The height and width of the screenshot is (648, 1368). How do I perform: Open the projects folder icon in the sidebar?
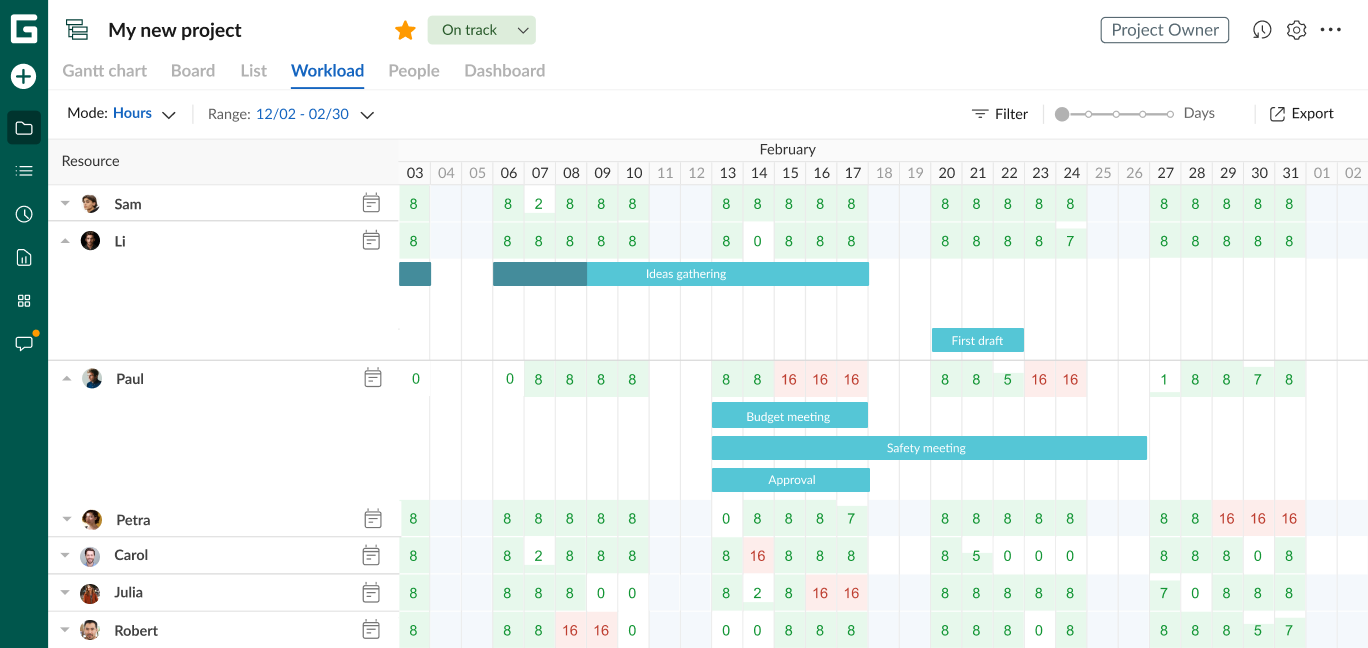[x=23, y=127]
